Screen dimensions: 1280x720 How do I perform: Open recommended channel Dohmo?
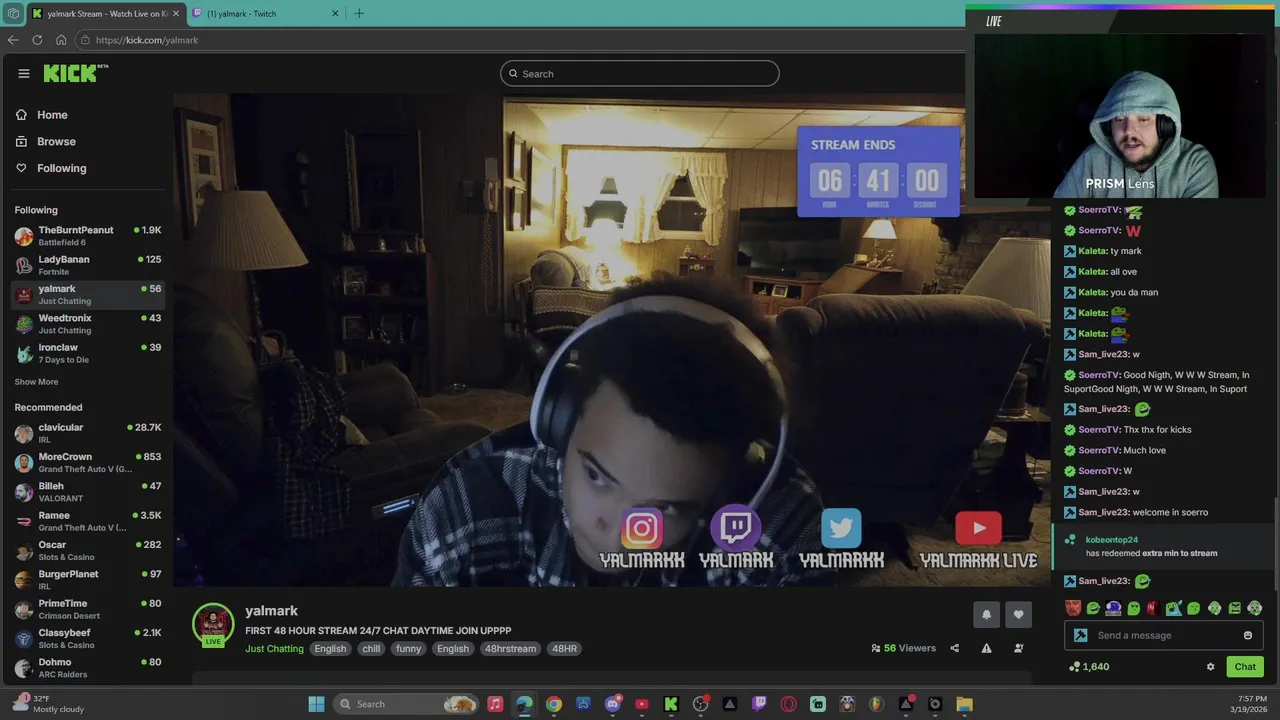coord(88,668)
